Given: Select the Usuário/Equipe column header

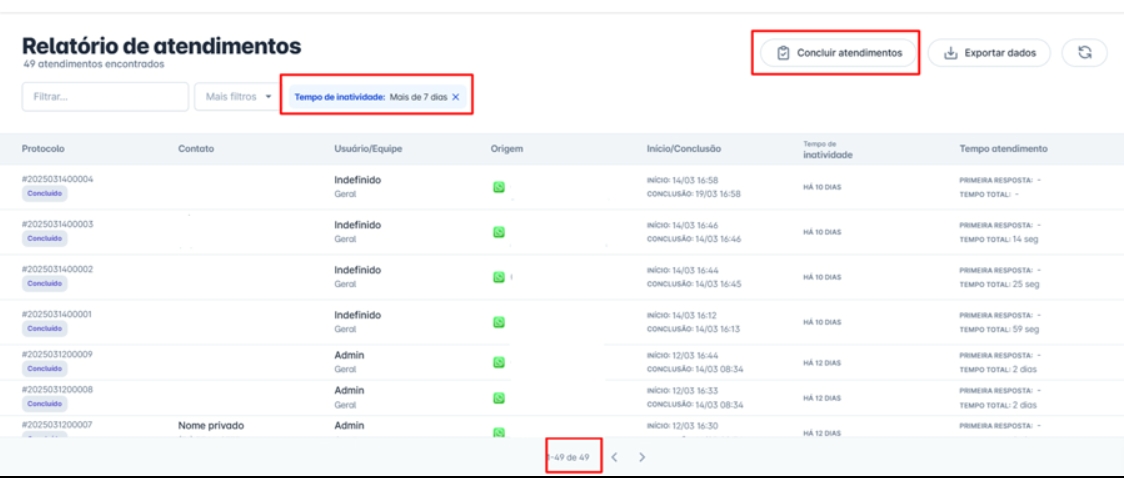Looking at the screenshot, I should tap(368, 149).
